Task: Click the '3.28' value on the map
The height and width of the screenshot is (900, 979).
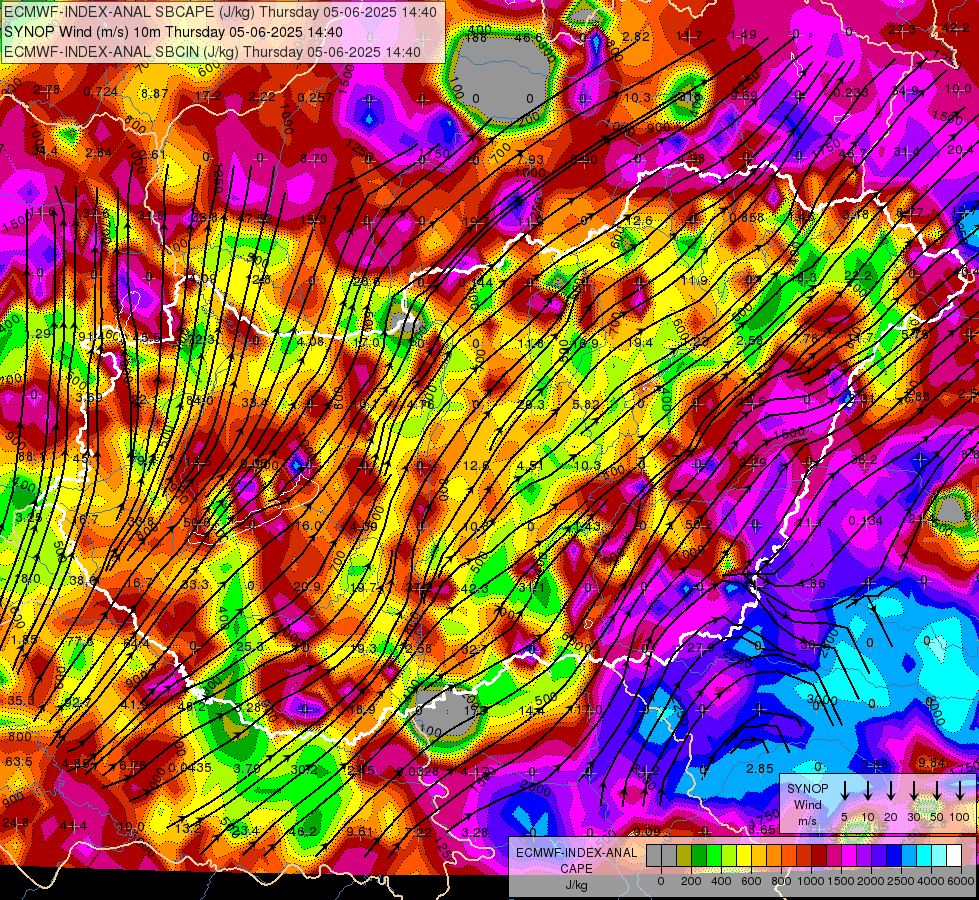Action: point(475,833)
